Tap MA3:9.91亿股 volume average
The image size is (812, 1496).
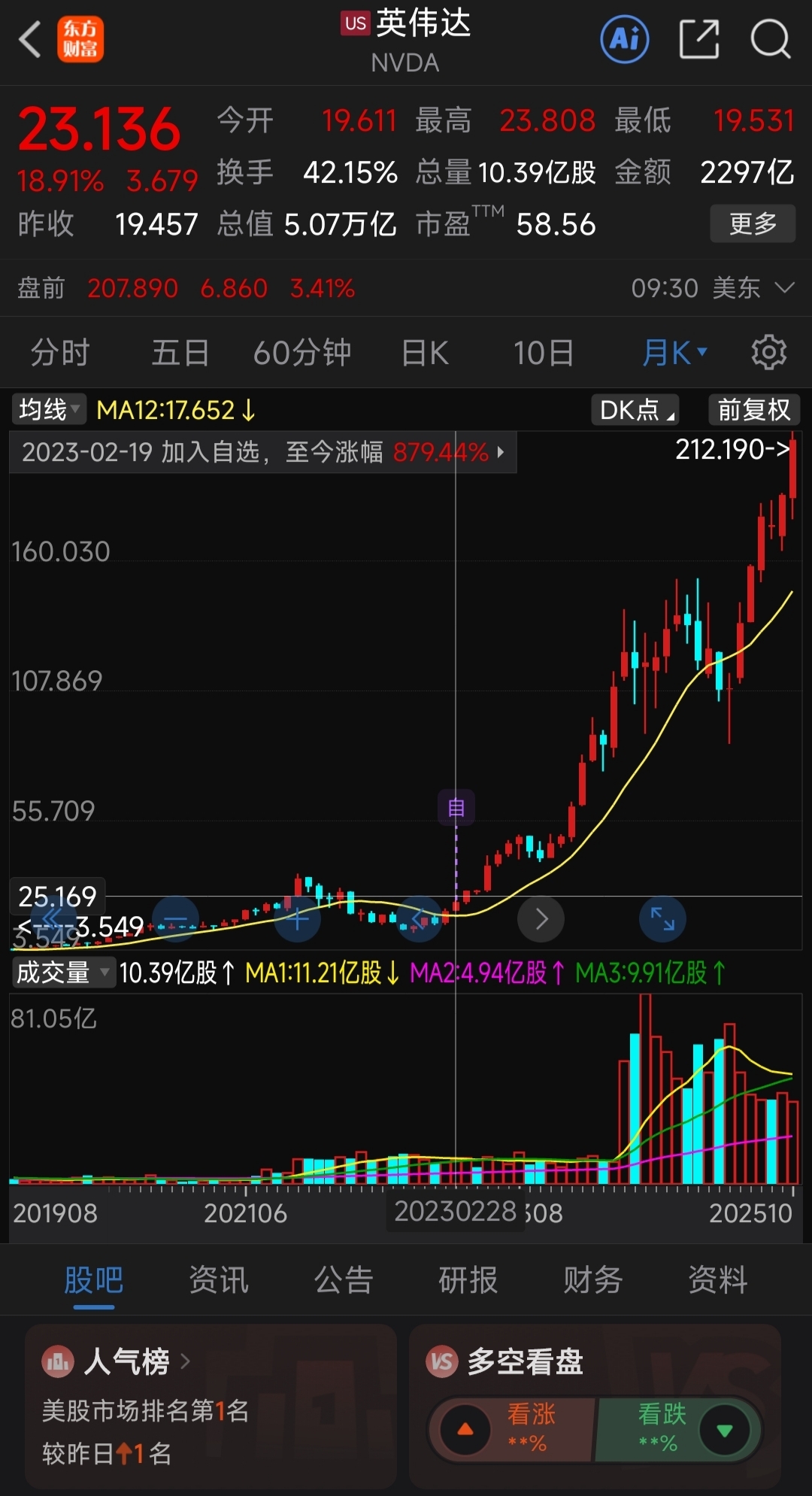650,973
